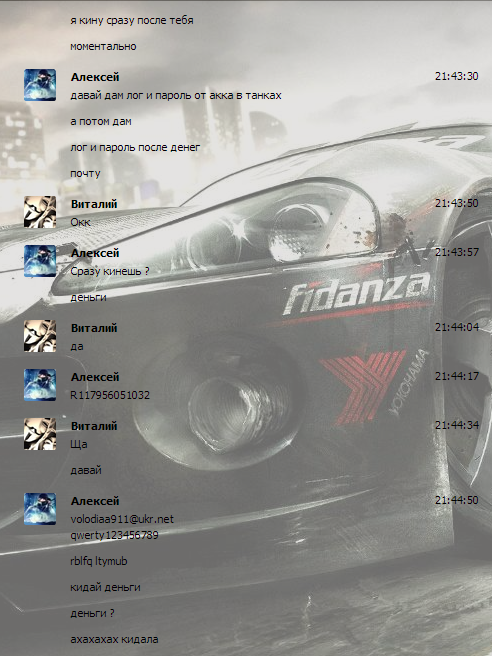Select message 'лог и пароль после денег'

coord(135,148)
